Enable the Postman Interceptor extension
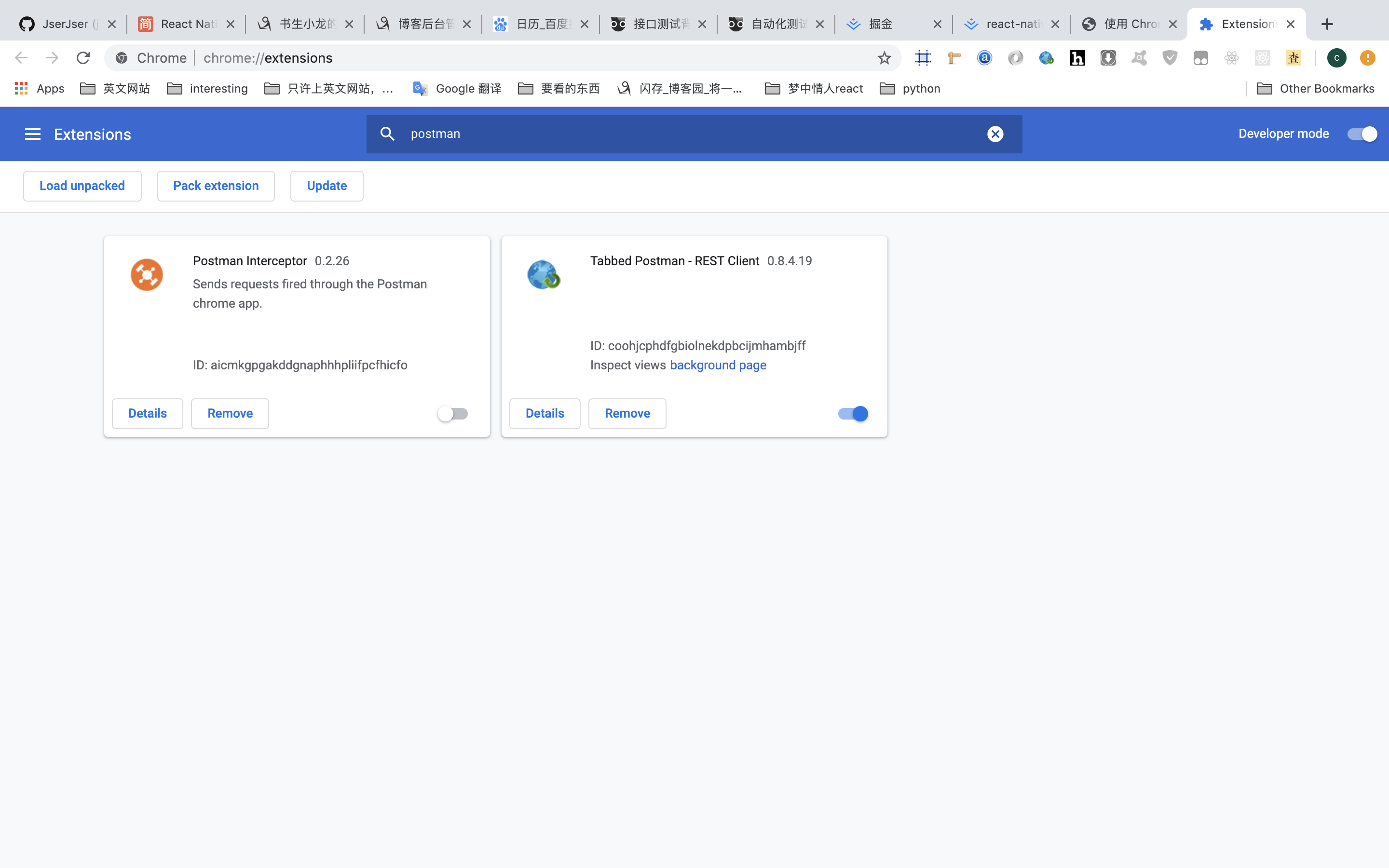The image size is (1389, 868). (x=453, y=413)
